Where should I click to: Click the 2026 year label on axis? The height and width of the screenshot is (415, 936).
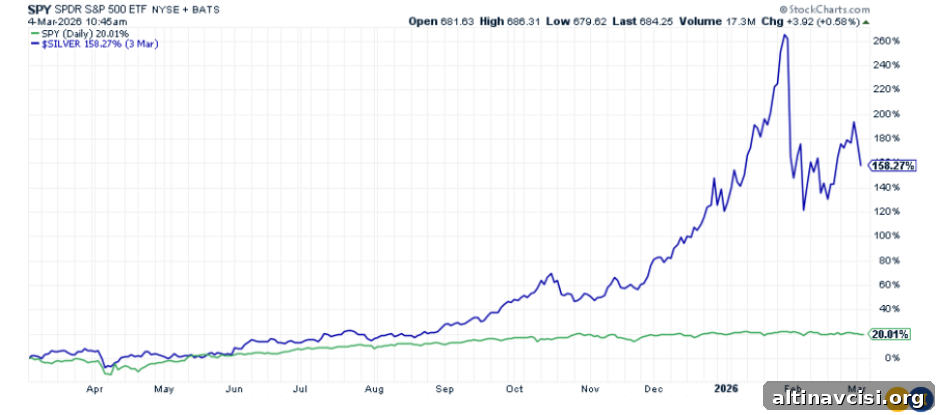(728, 389)
